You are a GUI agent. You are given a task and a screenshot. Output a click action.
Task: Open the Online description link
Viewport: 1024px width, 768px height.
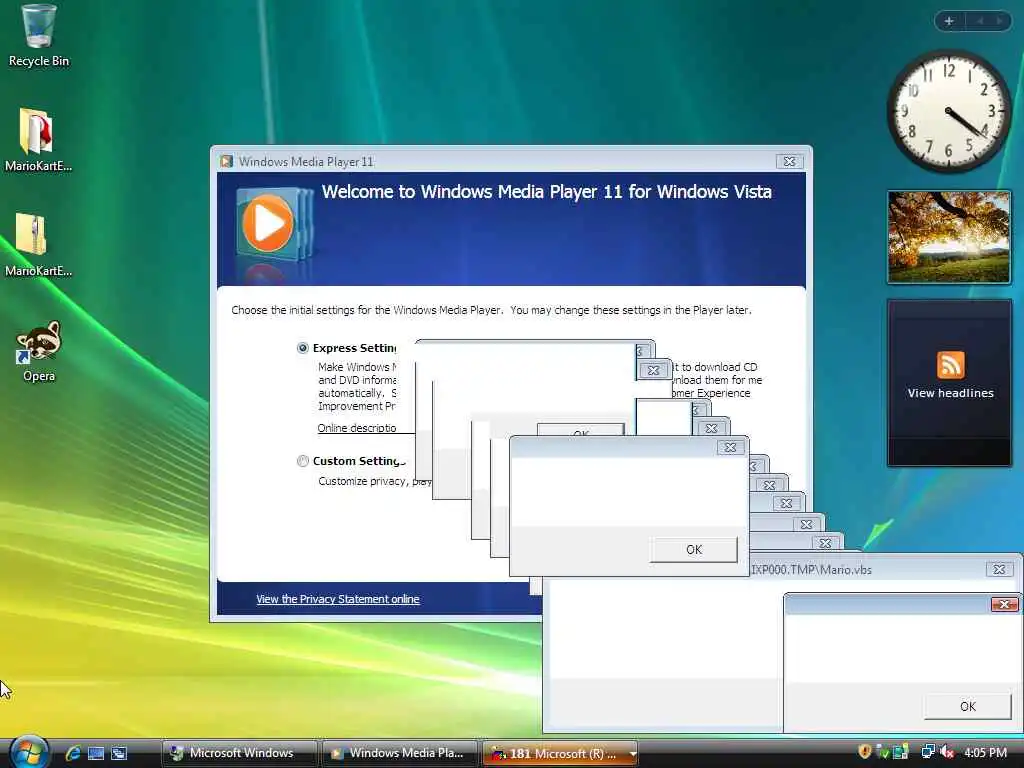pyautogui.click(x=357, y=428)
